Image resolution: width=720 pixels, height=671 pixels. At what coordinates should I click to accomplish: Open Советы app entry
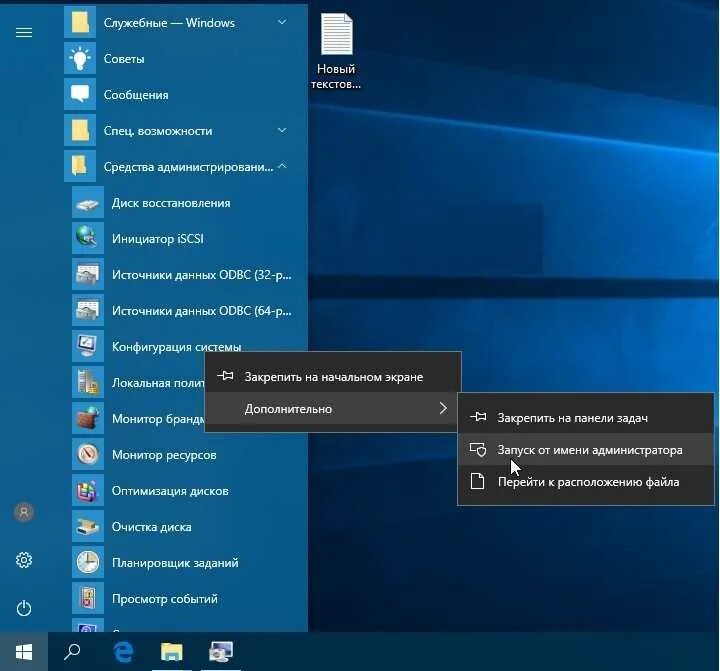coord(186,58)
